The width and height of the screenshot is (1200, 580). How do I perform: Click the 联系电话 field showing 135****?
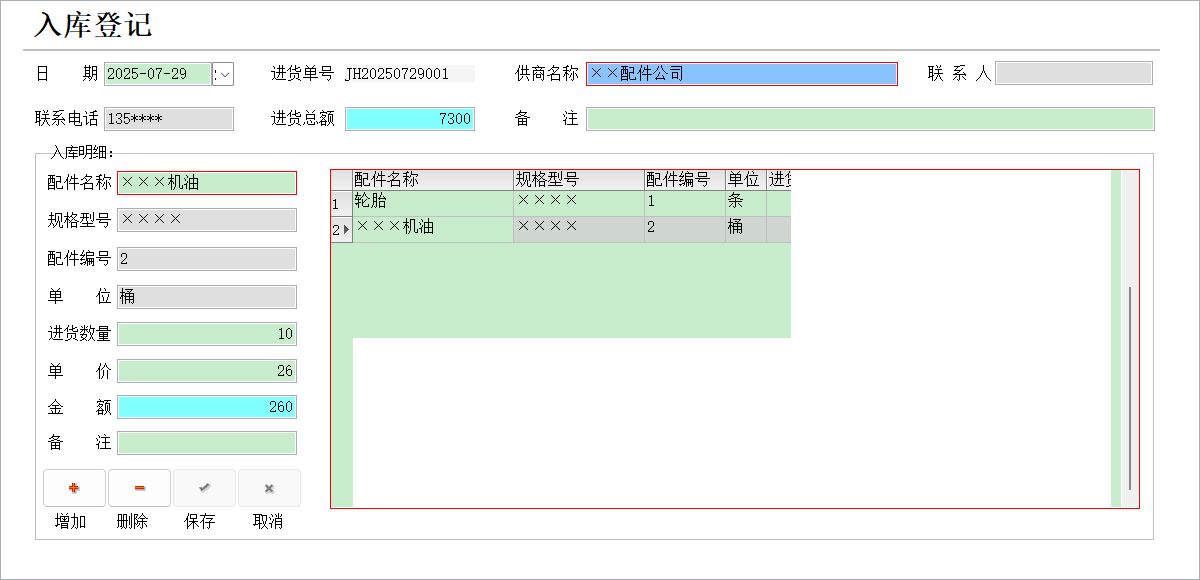169,119
